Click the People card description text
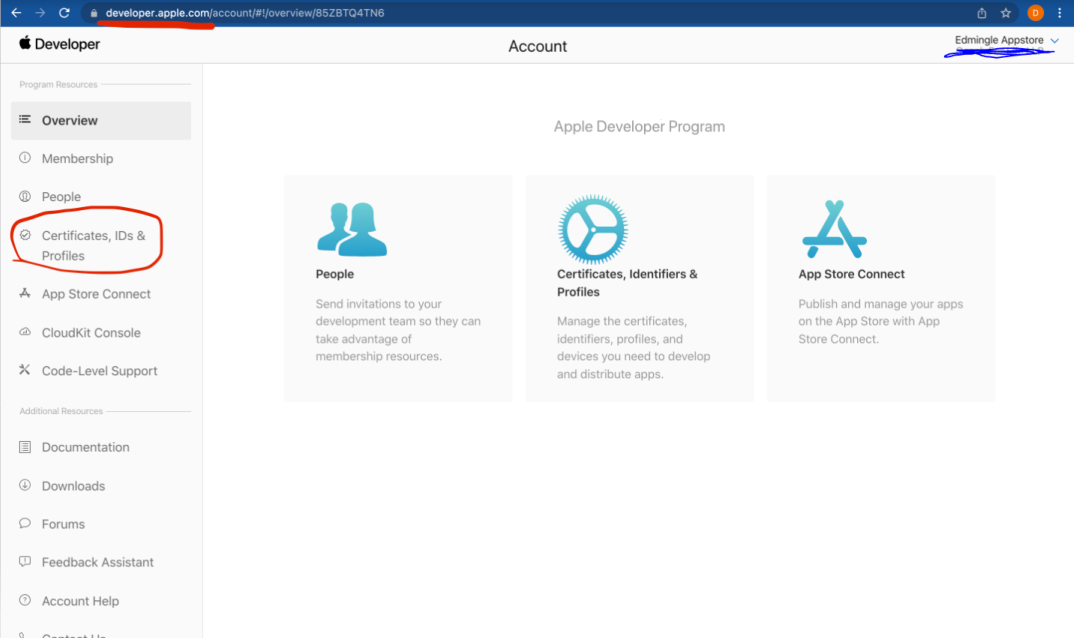Viewport: 1074px width, 638px height. click(398, 330)
